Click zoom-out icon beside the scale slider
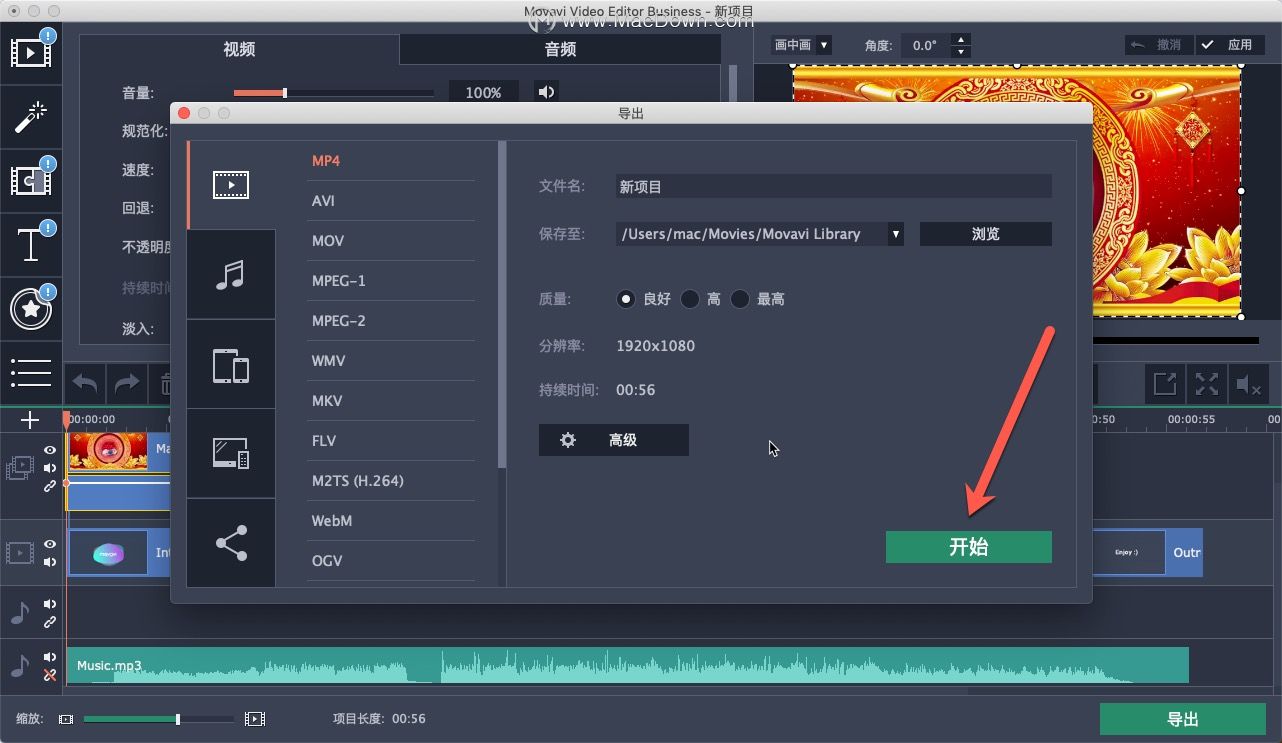The height and width of the screenshot is (743, 1282). click(66, 719)
